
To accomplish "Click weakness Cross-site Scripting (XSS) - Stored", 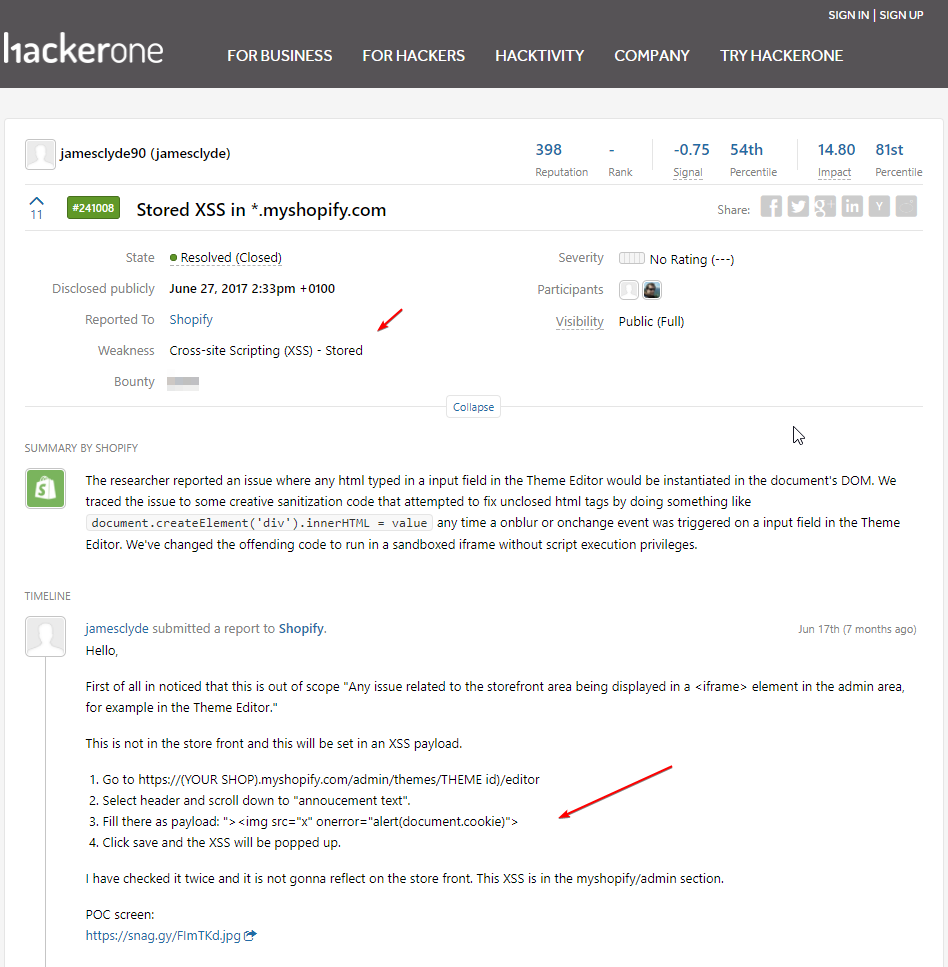I will (x=266, y=350).
